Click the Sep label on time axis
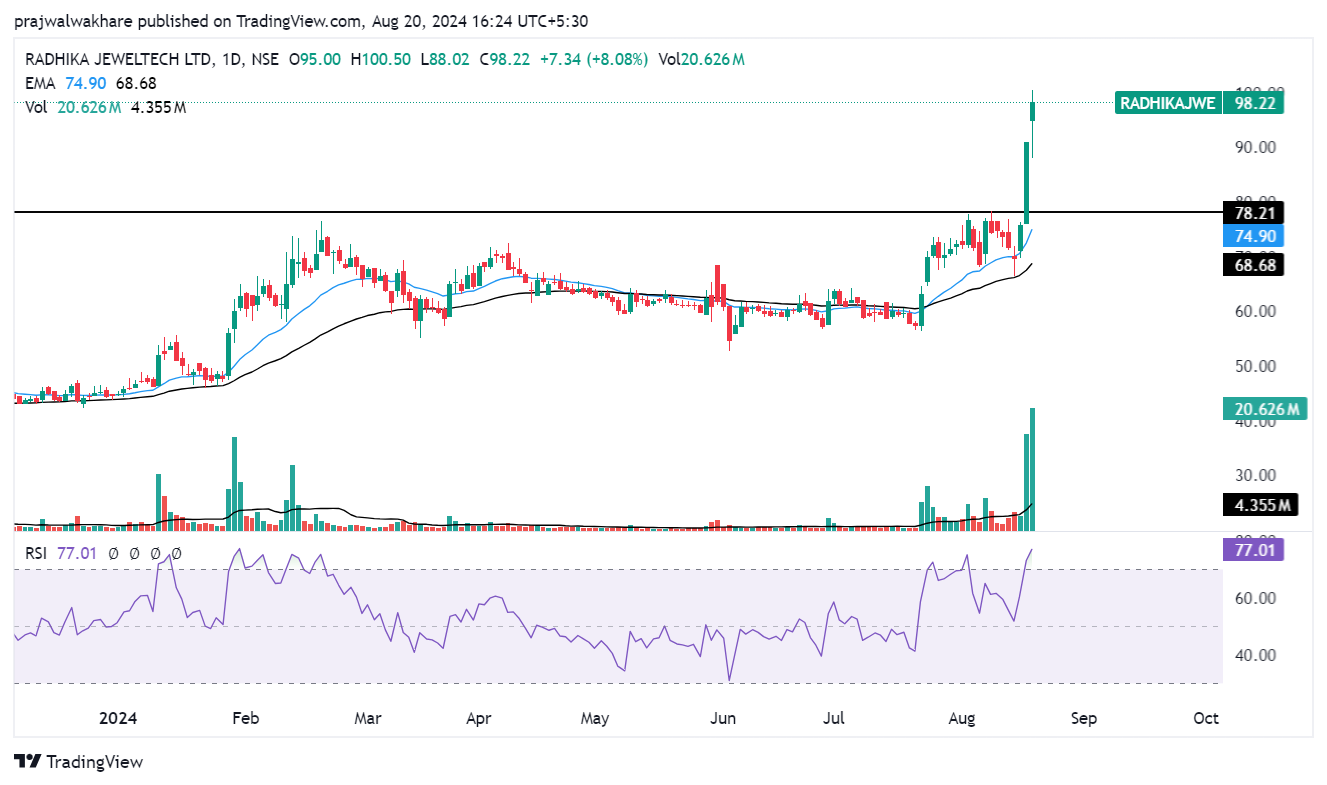The image size is (1327, 785). coord(1084,718)
